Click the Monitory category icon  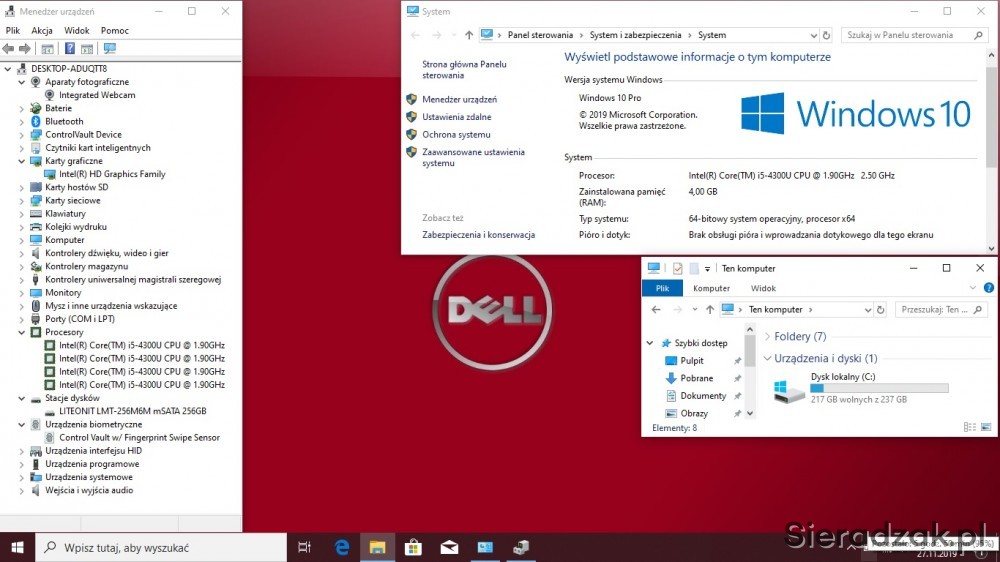pyautogui.click(x=36, y=293)
